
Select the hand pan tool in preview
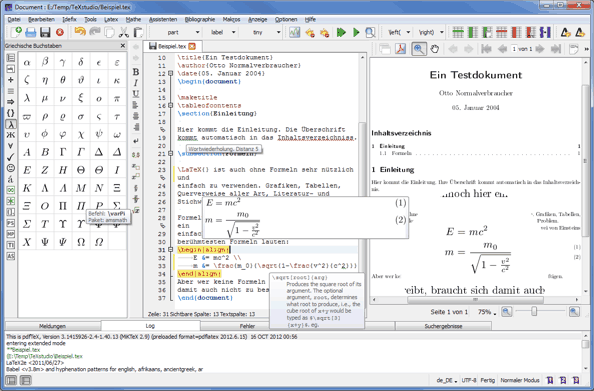click(x=435, y=49)
